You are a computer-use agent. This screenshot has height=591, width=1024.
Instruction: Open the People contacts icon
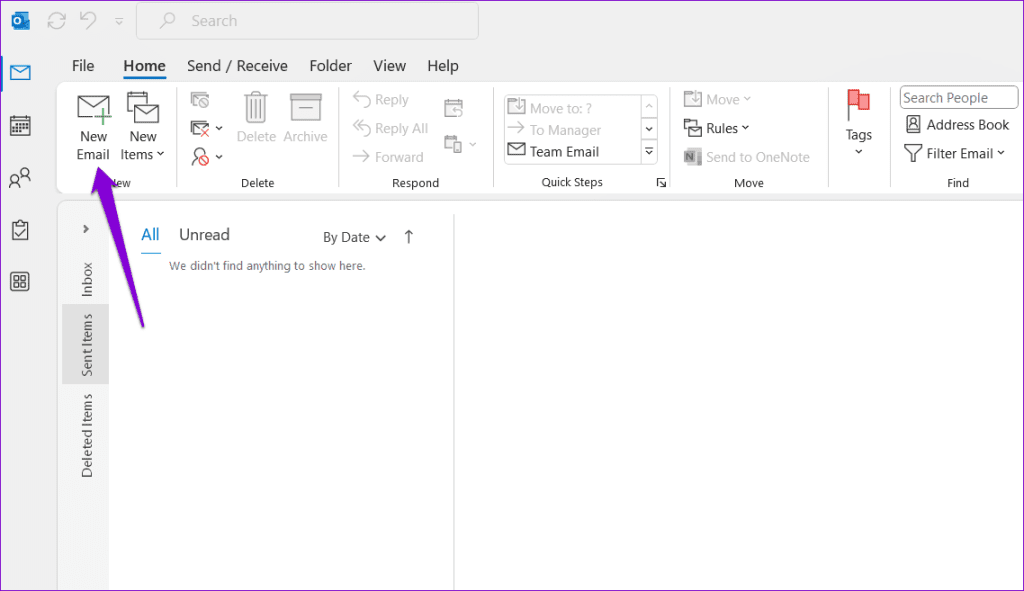(x=20, y=179)
